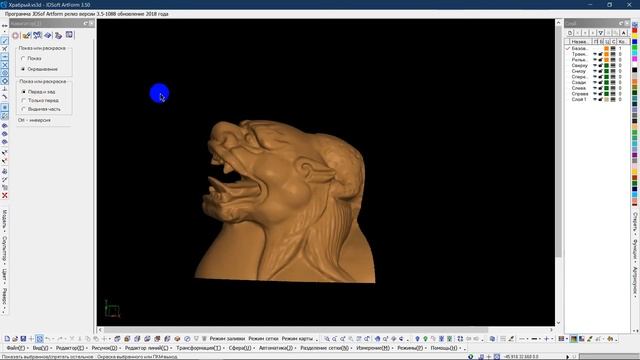This screenshot has height=360, width=640.
Task: Open the Файл(F) menu
Action: click(16, 348)
